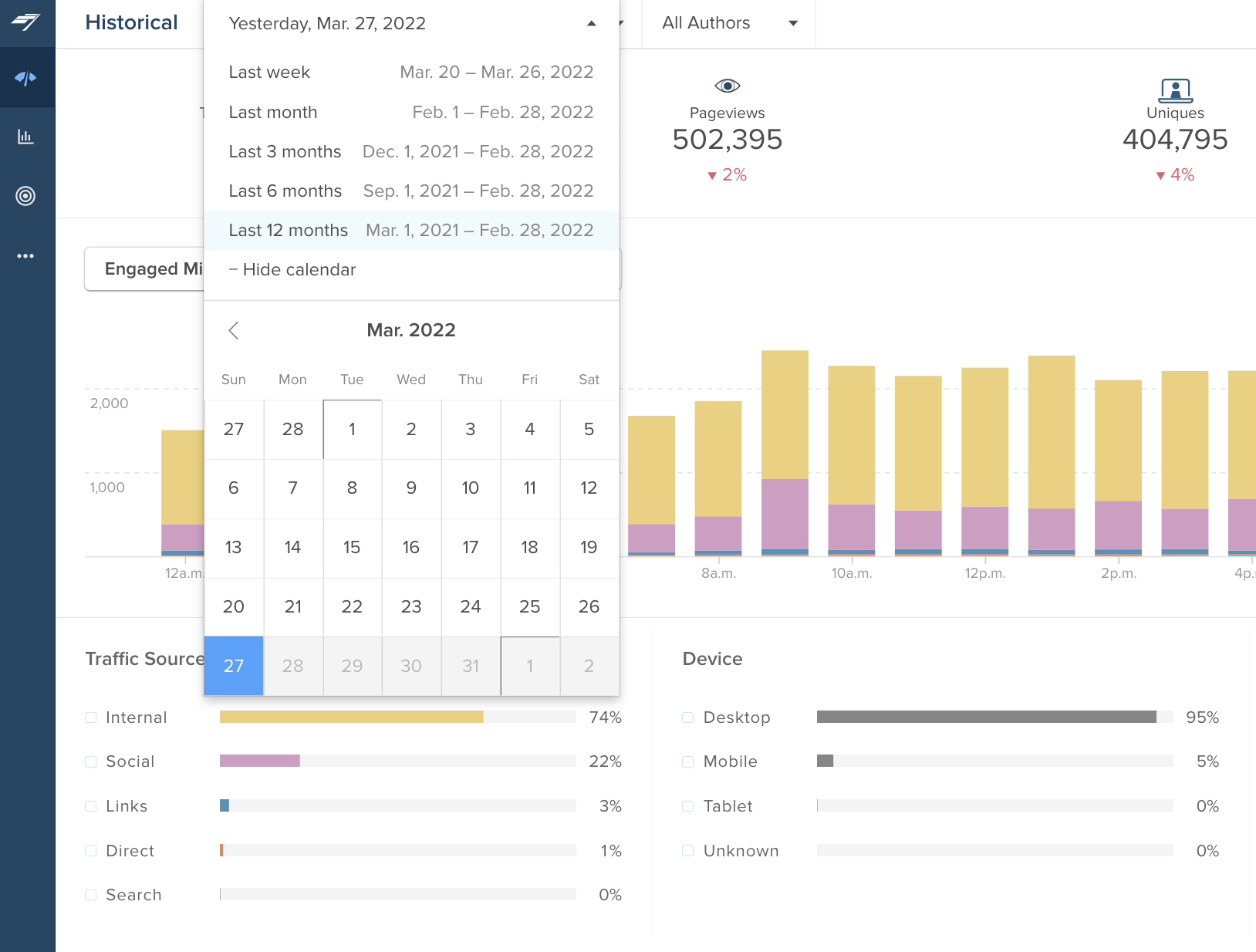
Task: Click the Desktop 95% progress bar
Action: (995, 717)
